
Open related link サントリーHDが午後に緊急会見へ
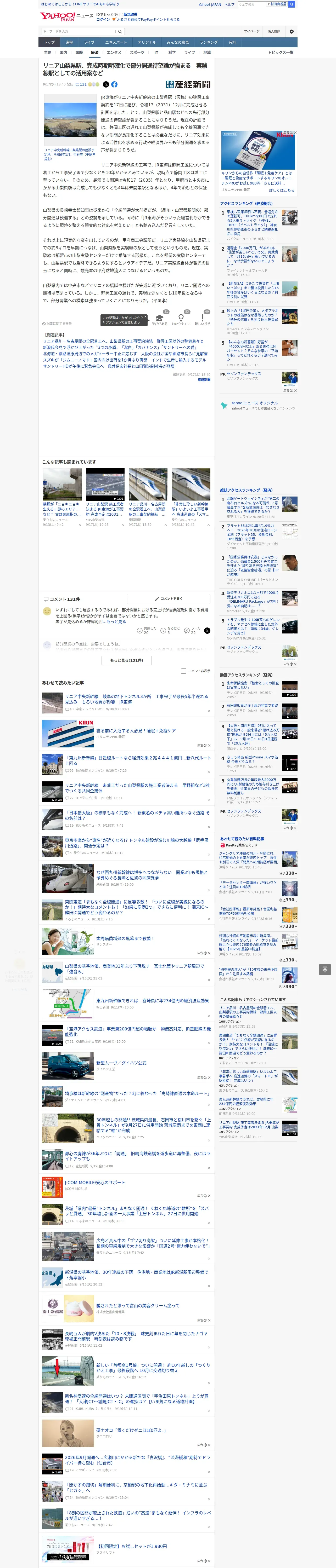[109, 366]
